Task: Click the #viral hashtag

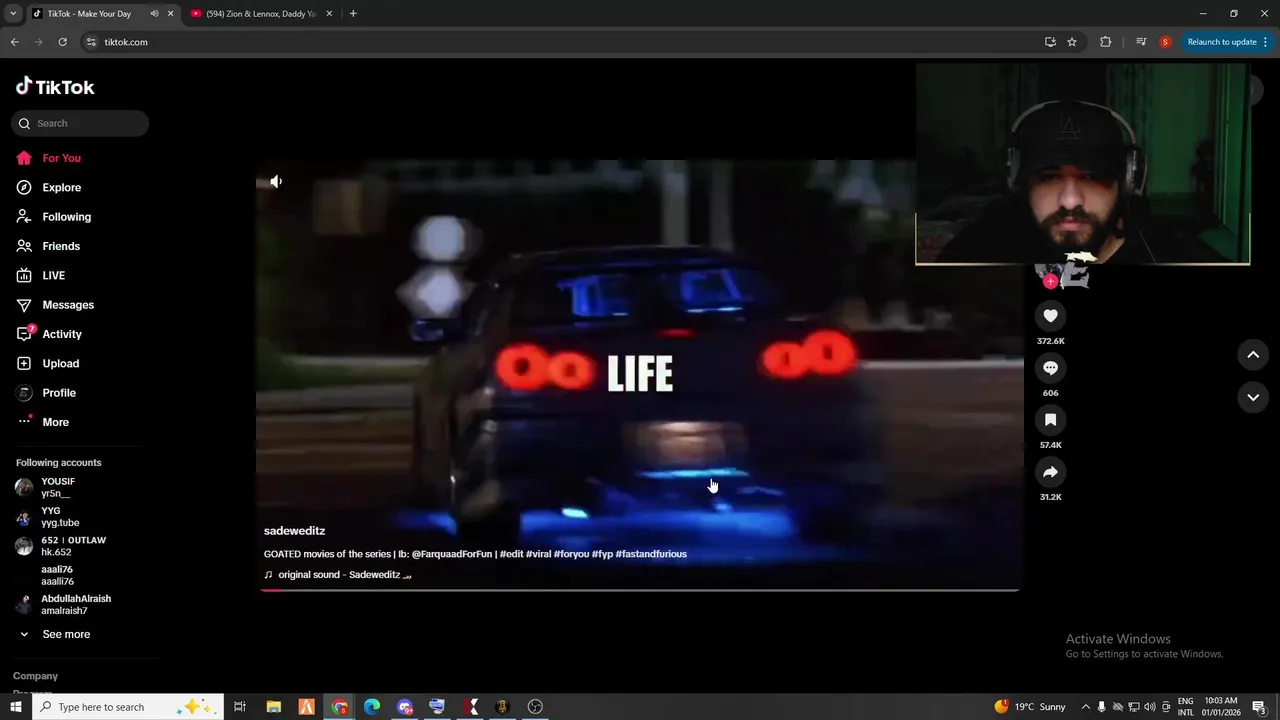Action: coord(538,554)
